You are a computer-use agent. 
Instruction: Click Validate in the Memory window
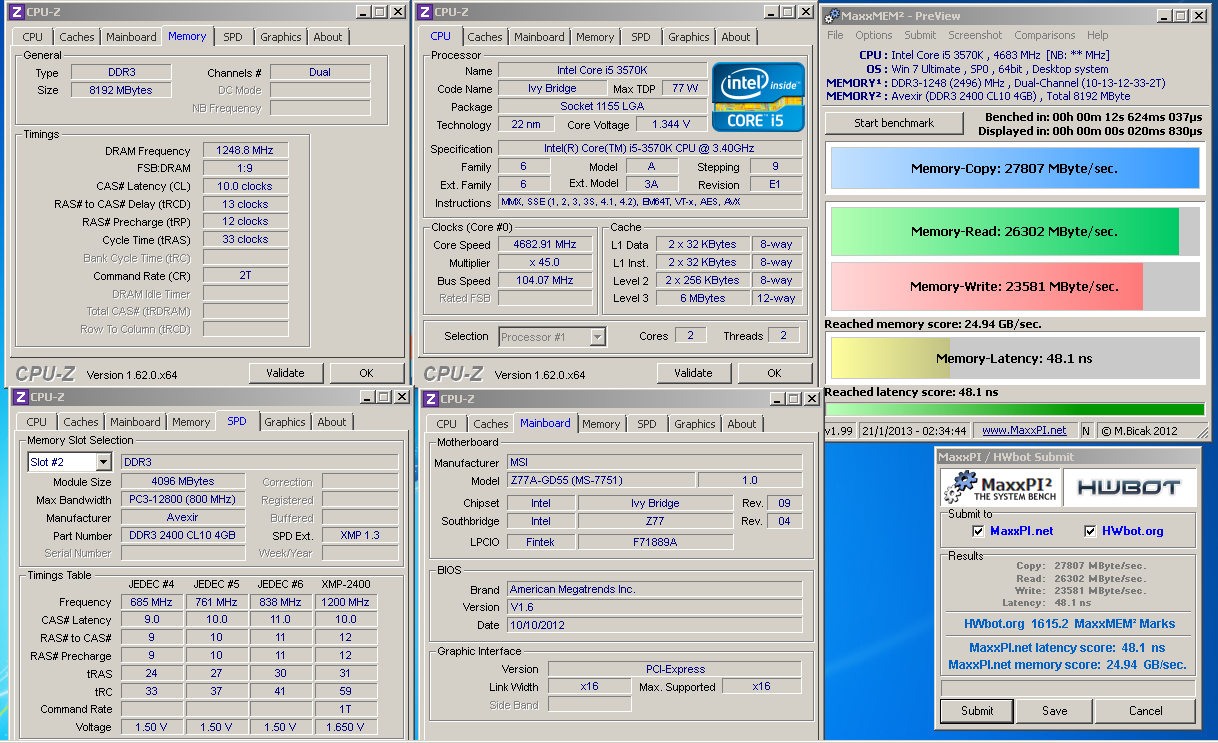[285, 373]
